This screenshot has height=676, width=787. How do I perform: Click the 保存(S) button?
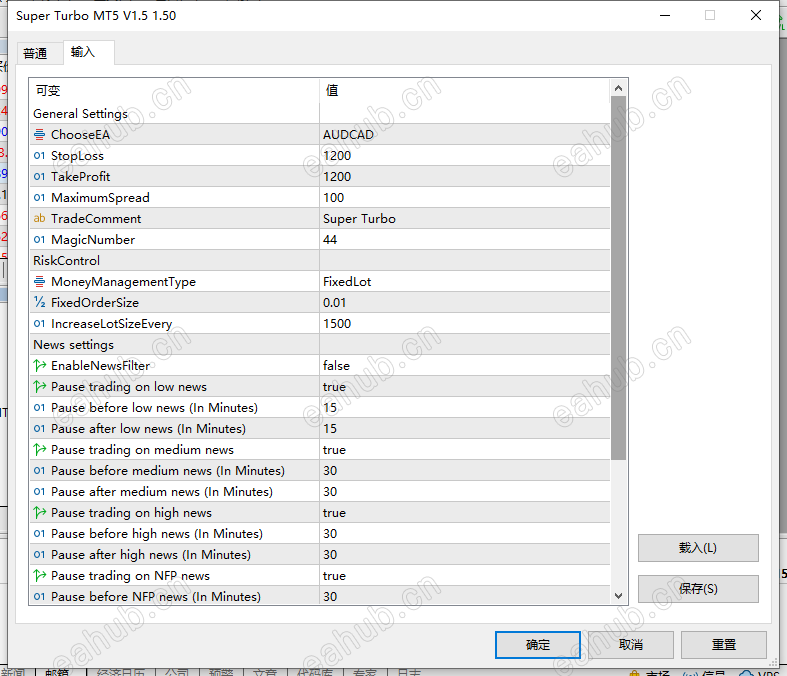tap(698, 589)
